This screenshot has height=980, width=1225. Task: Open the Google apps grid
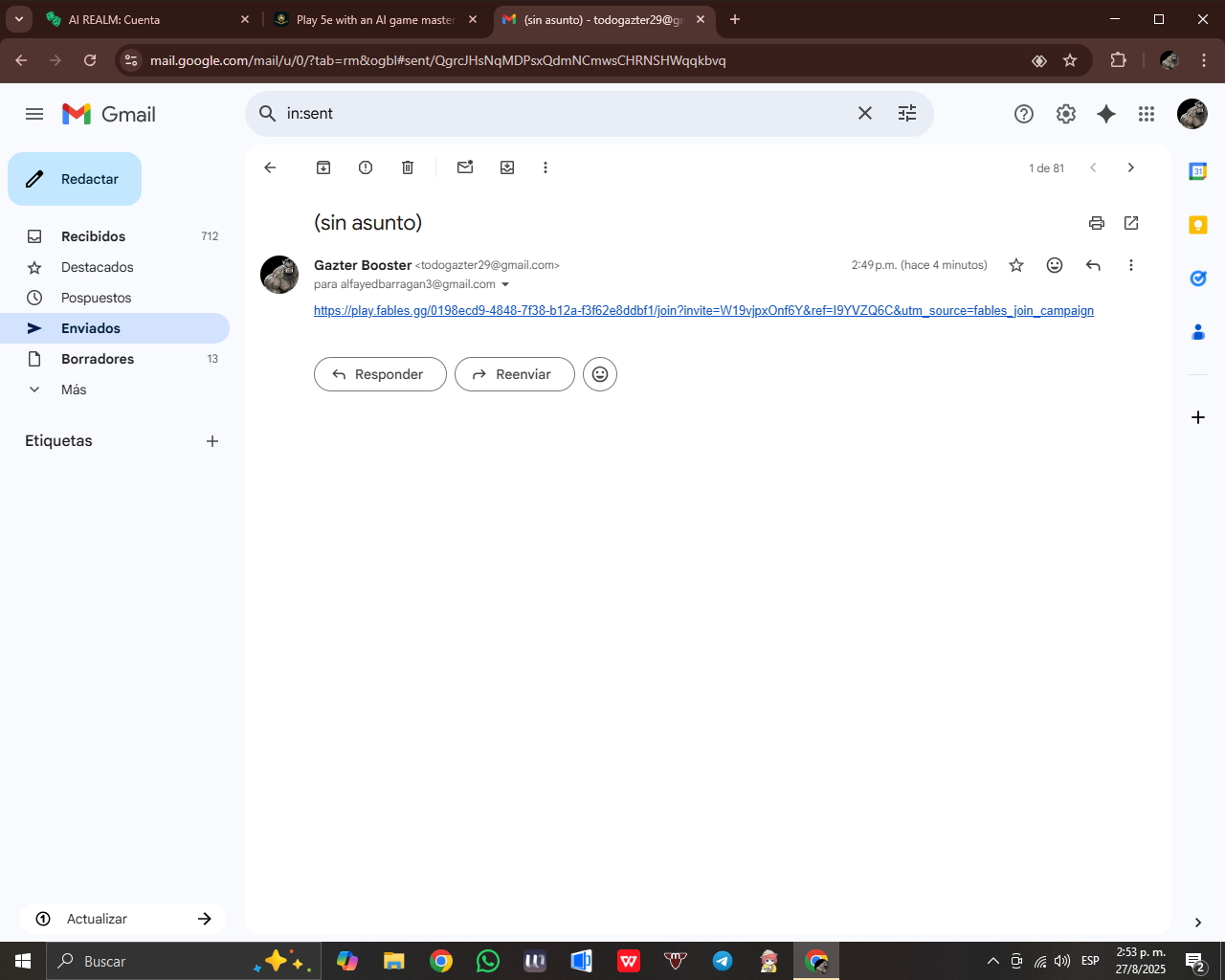(x=1147, y=114)
